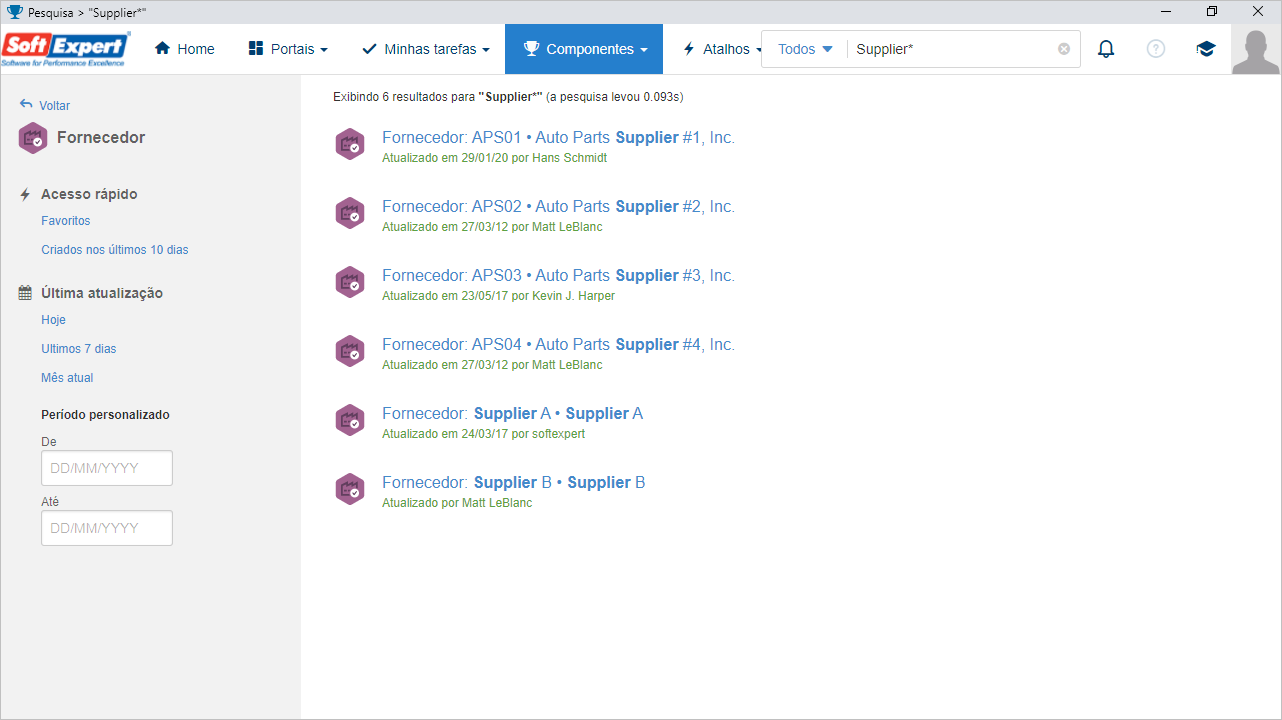
Task: Select the Ultimos 7 dias filter
Action: click(x=79, y=349)
